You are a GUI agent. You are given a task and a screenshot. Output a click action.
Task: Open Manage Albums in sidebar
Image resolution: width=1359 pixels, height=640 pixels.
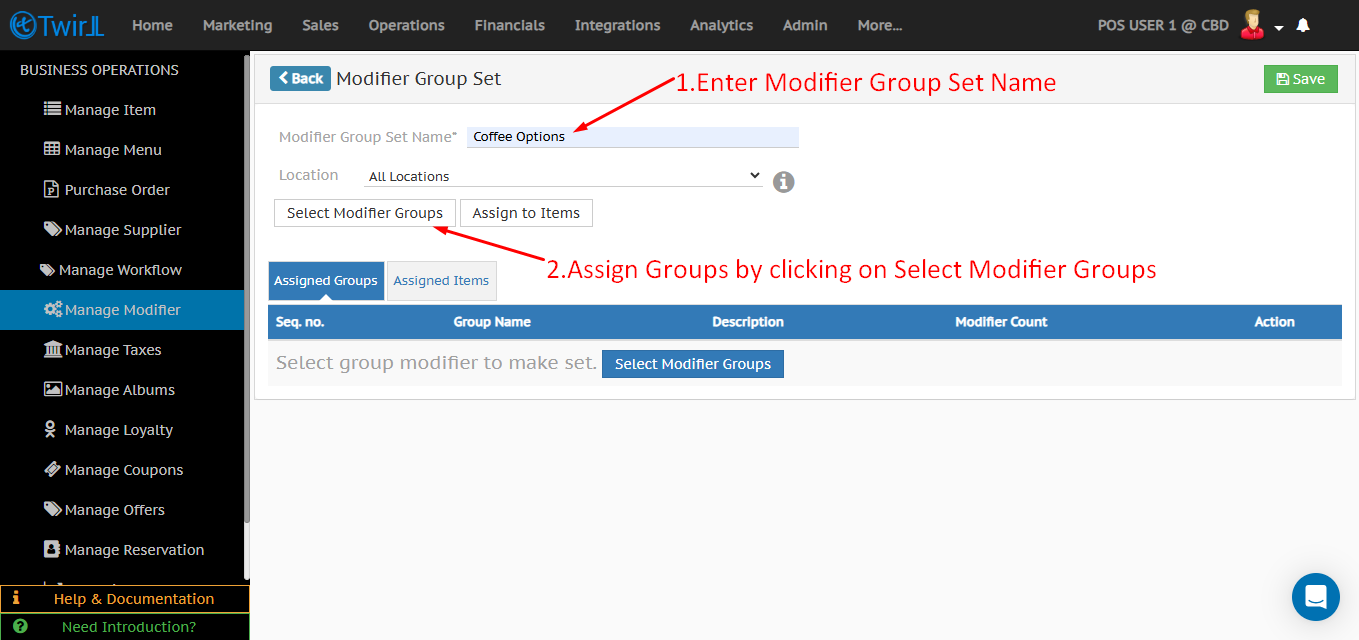[x=119, y=390]
